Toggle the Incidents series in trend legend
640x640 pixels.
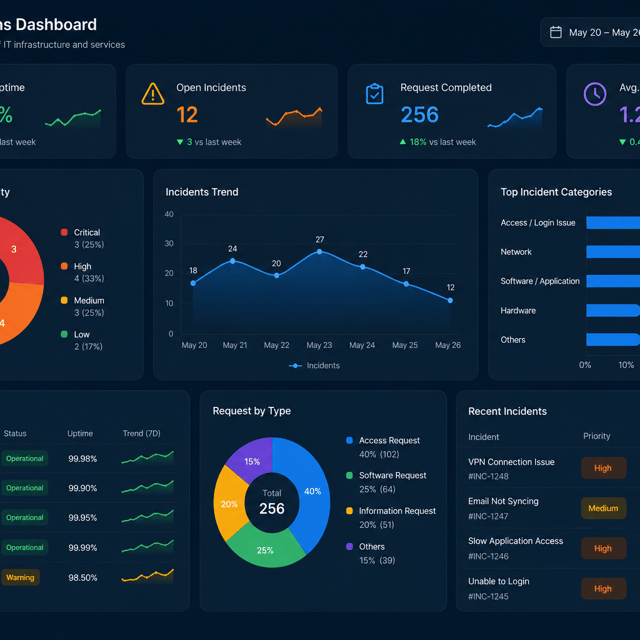click(314, 365)
